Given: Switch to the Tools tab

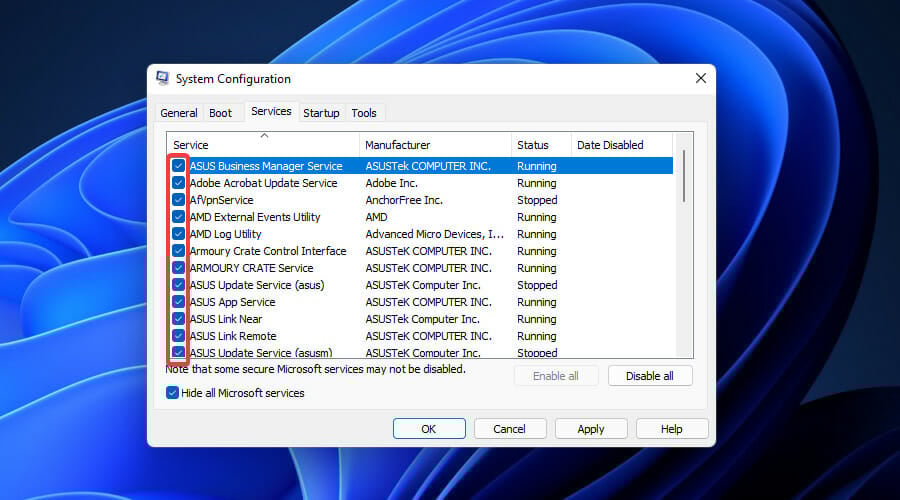Looking at the screenshot, I should tap(364, 113).
